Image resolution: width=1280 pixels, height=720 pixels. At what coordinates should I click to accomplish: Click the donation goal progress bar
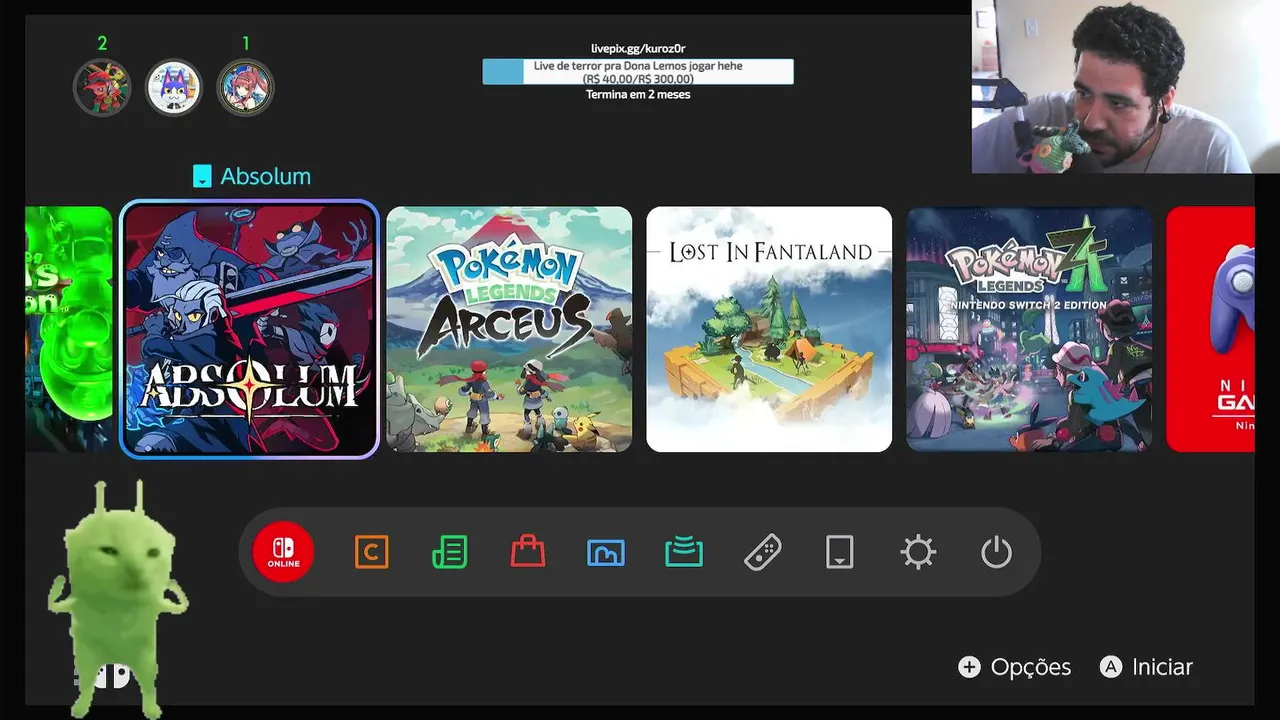click(638, 72)
